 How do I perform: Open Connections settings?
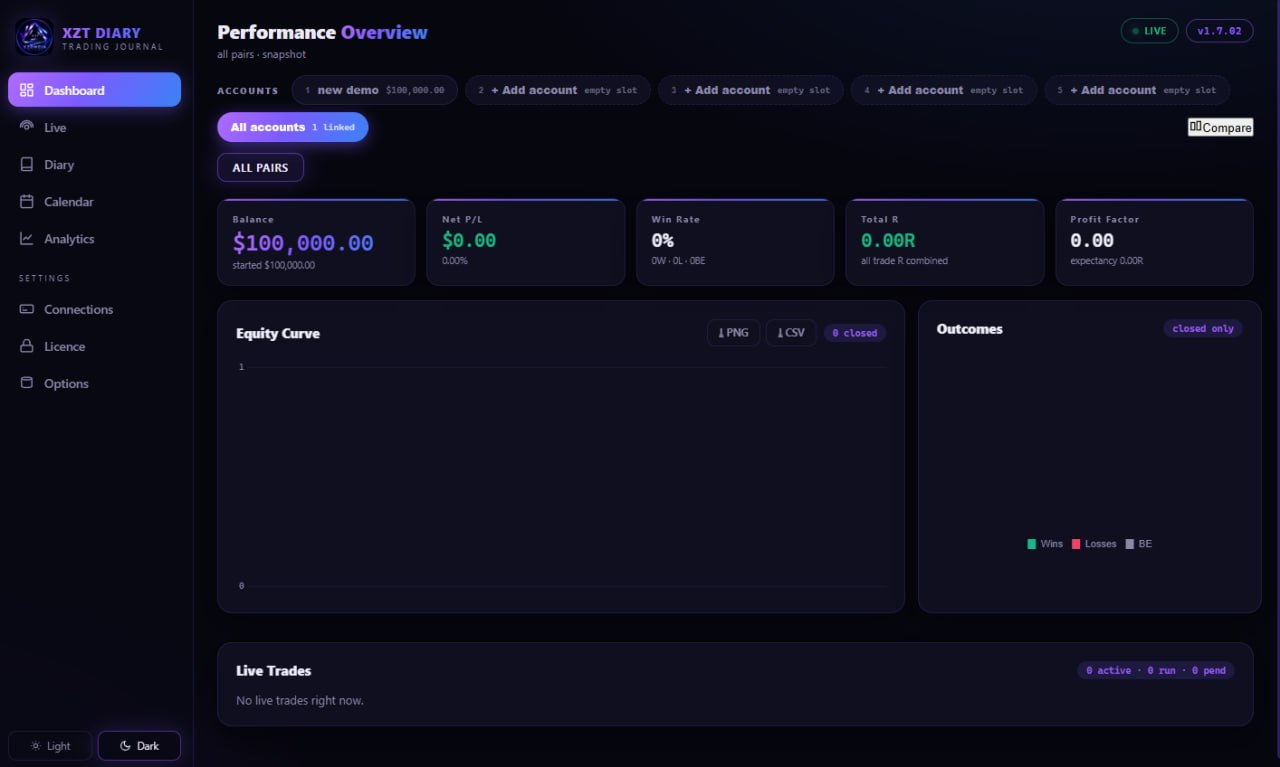point(94,309)
